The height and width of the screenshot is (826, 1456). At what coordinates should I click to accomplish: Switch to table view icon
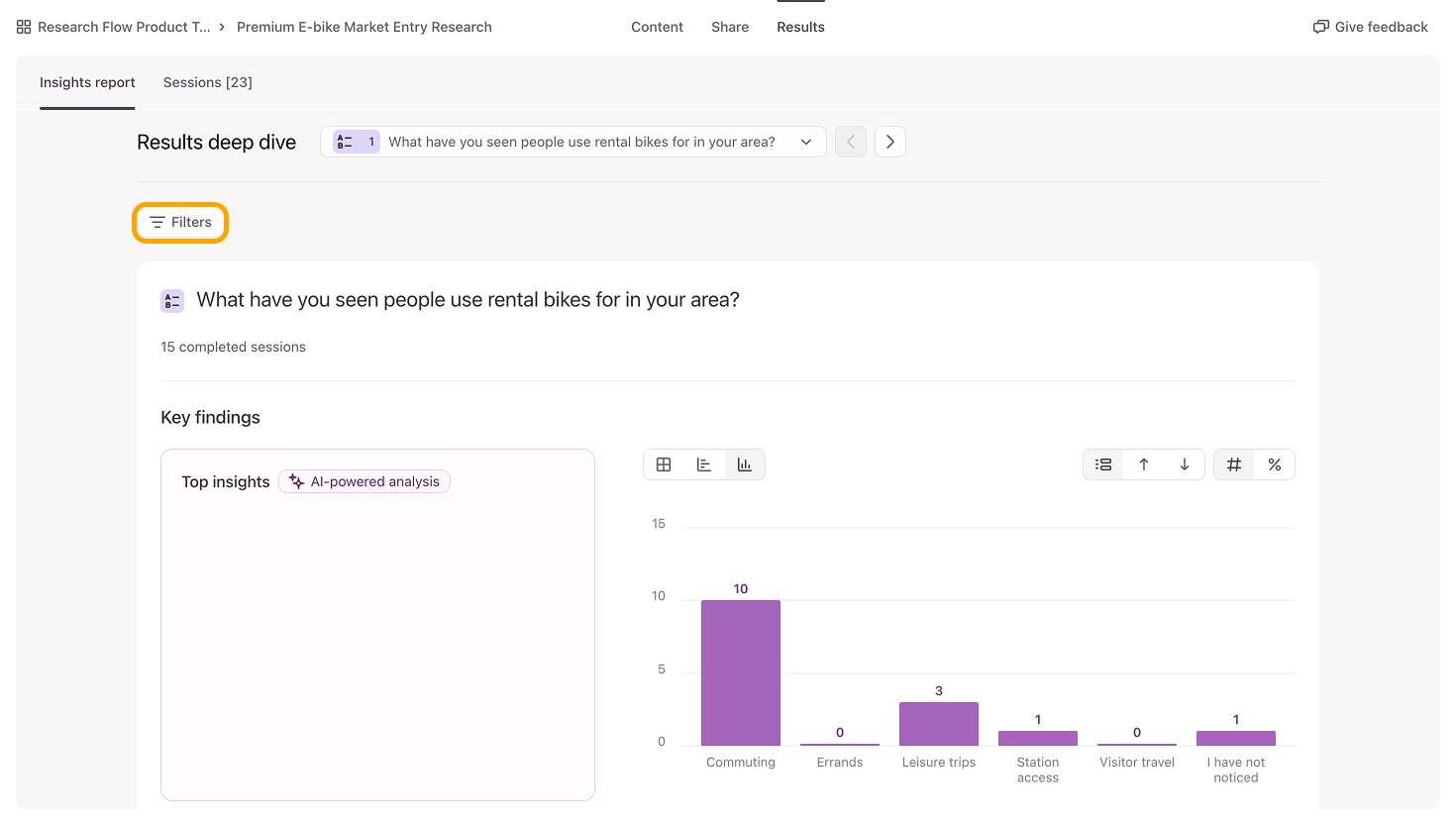pos(664,465)
